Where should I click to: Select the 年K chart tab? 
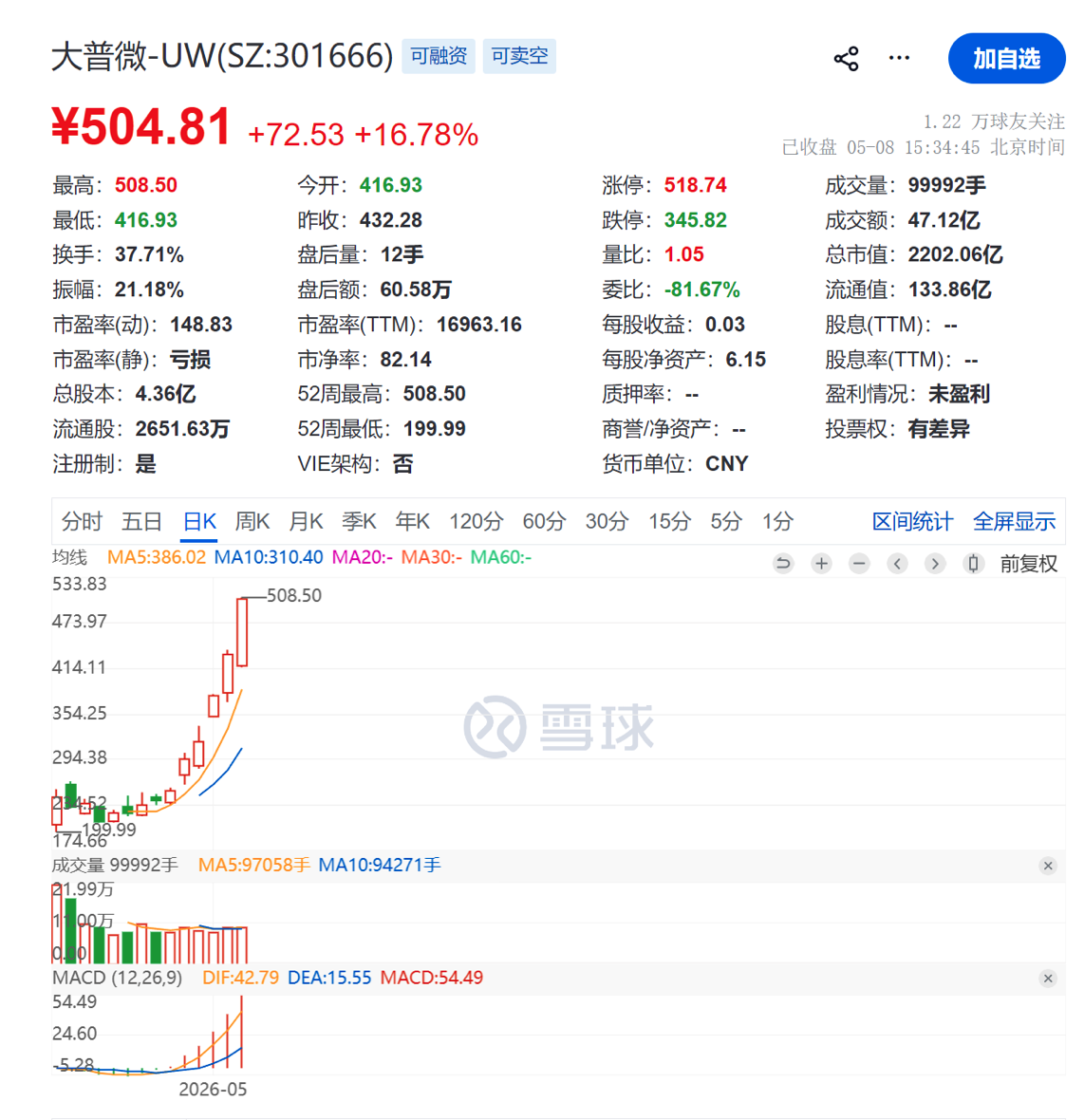point(412,521)
